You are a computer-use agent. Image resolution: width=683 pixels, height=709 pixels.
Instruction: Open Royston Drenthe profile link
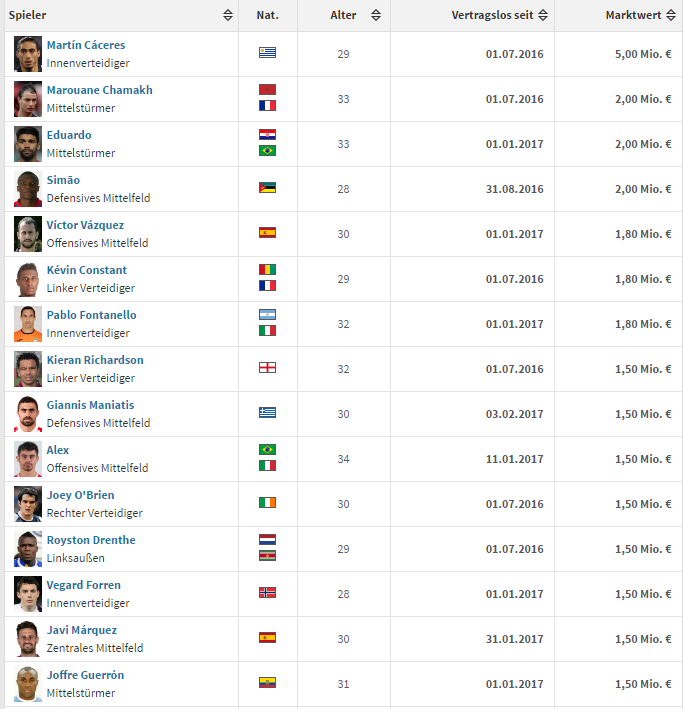tap(91, 540)
